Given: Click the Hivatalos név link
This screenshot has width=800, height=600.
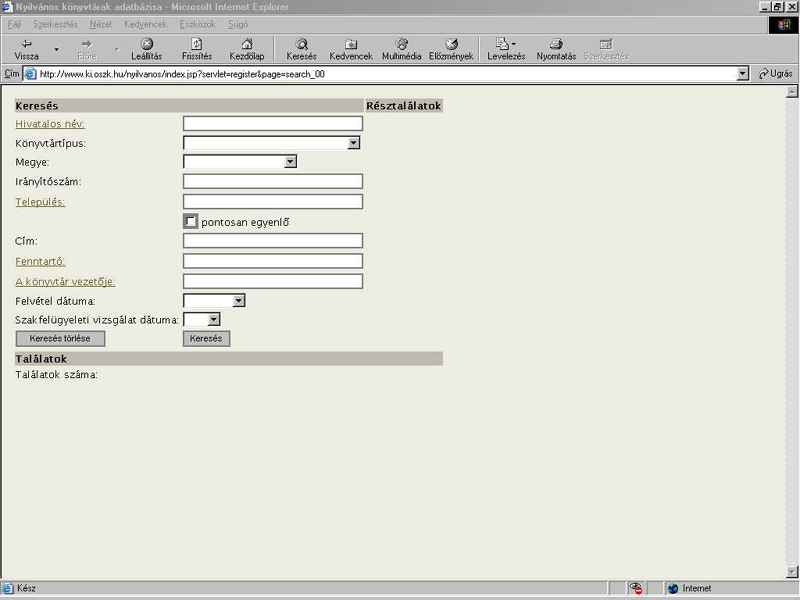Looking at the screenshot, I should coord(50,124).
